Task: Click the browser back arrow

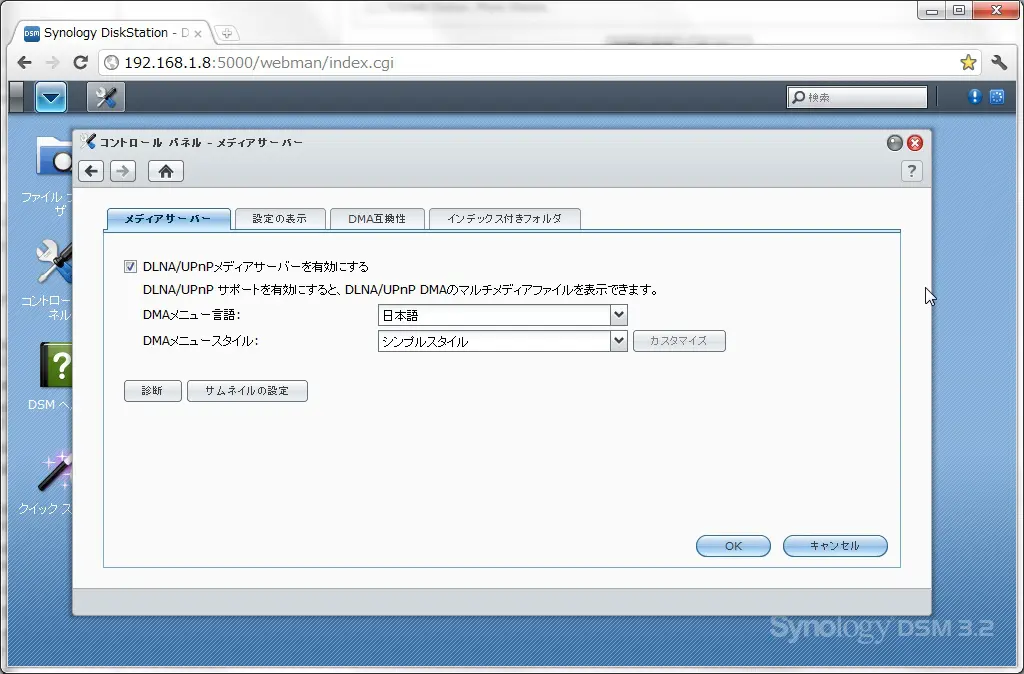Action: (25, 63)
